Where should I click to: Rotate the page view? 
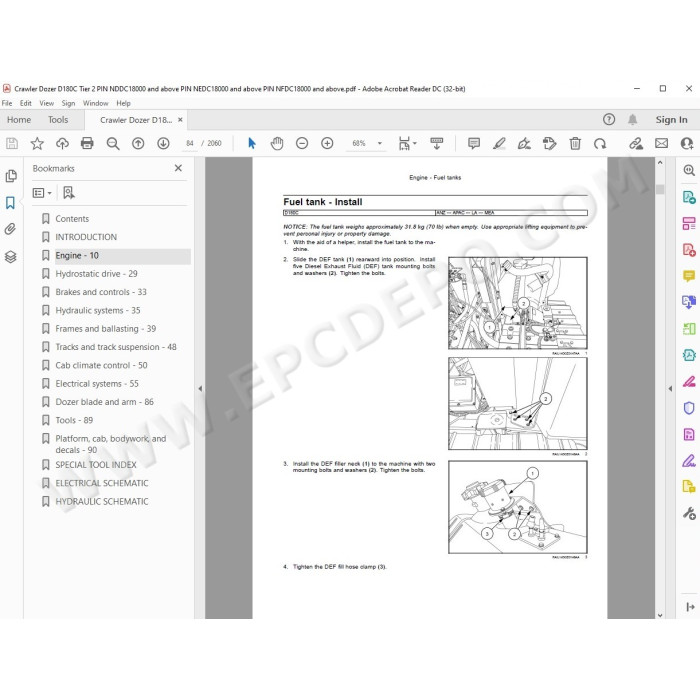coord(600,143)
